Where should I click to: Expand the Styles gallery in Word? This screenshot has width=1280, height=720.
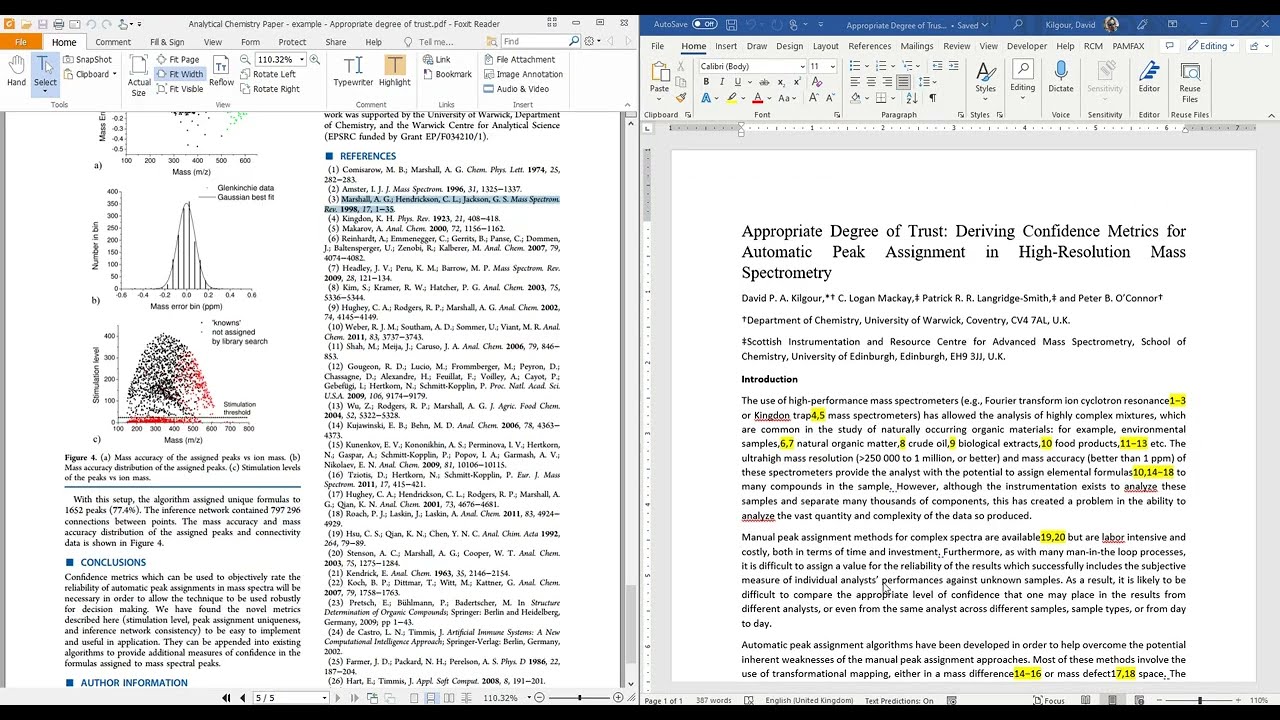(986, 78)
